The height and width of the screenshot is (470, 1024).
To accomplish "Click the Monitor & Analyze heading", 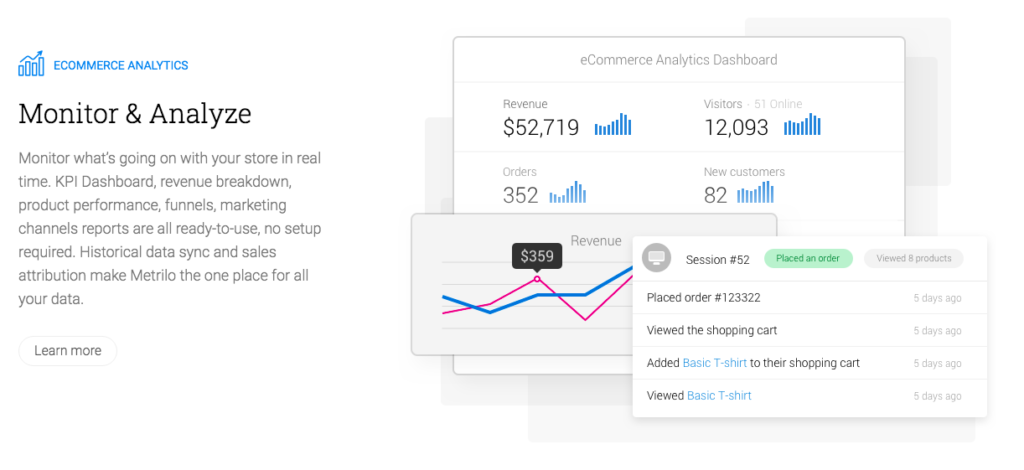I will pyautogui.click(x=135, y=114).
